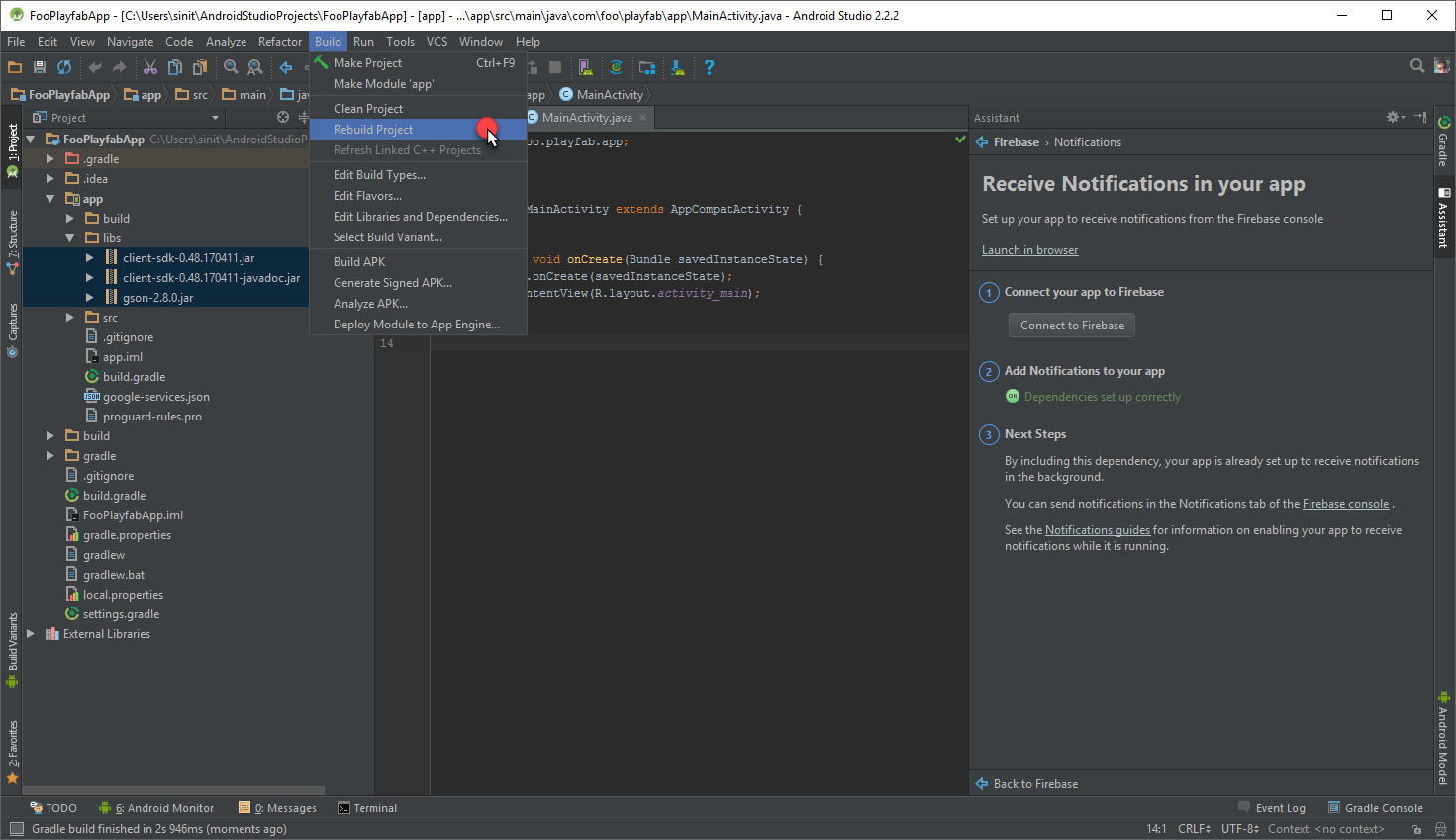Image resolution: width=1456 pixels, height=840 pixels.
Task: Expand the .idea folder
Action: point(50,179)
